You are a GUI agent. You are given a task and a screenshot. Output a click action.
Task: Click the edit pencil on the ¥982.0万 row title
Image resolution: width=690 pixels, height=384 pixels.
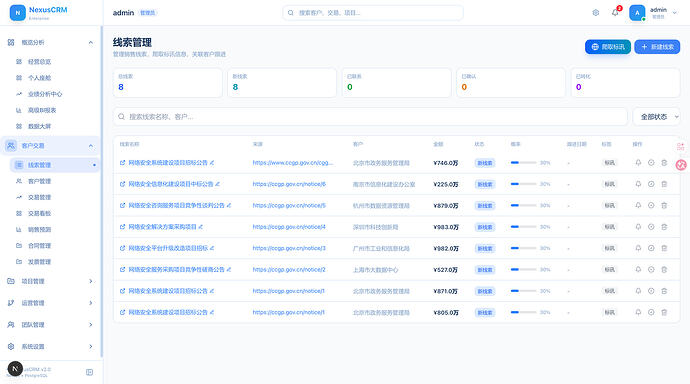point(212,248)
